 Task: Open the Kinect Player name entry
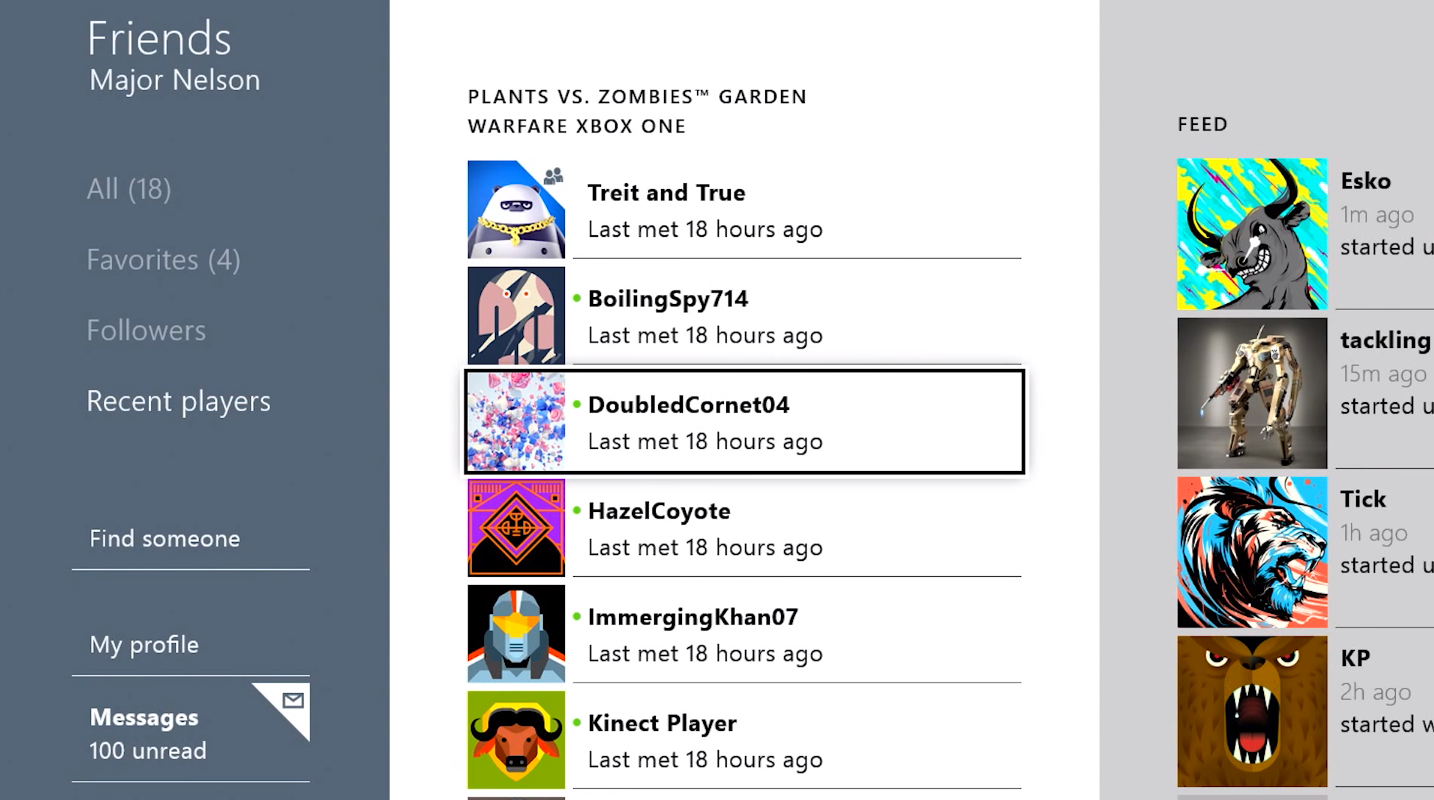(662, 723)
